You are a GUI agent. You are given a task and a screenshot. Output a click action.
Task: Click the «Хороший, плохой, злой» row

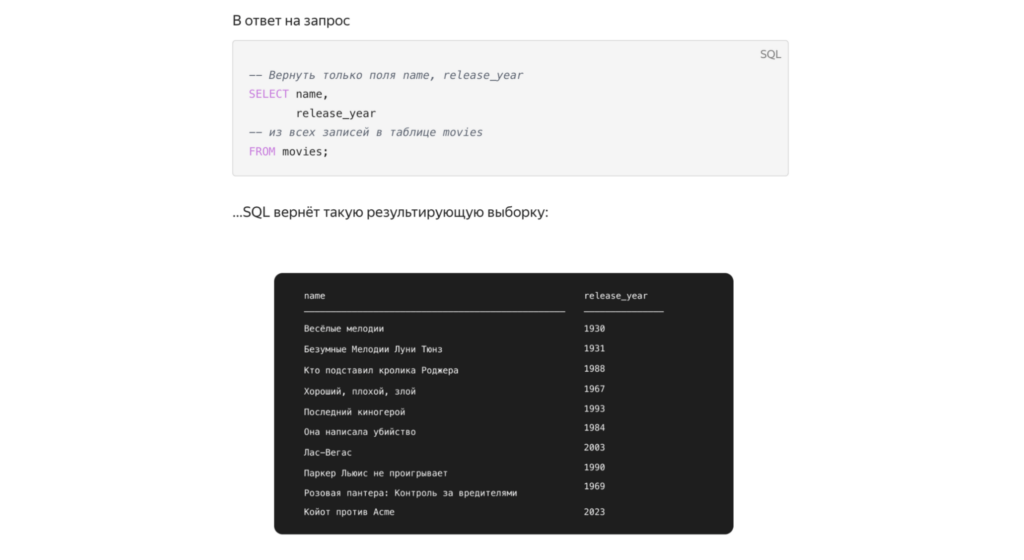coord(360,391)
